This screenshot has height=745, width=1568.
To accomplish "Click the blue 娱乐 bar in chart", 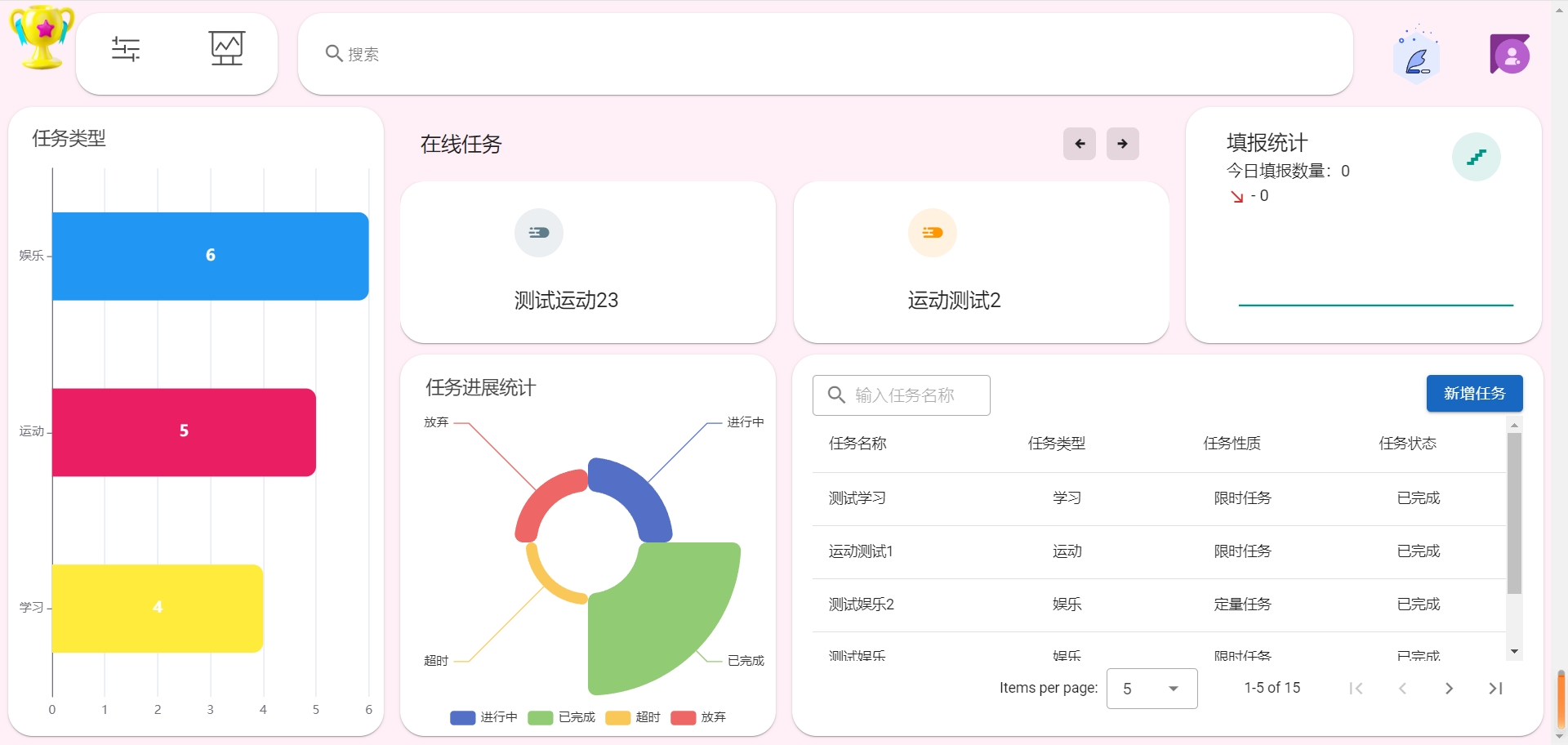I will click(x=211, y=256).
